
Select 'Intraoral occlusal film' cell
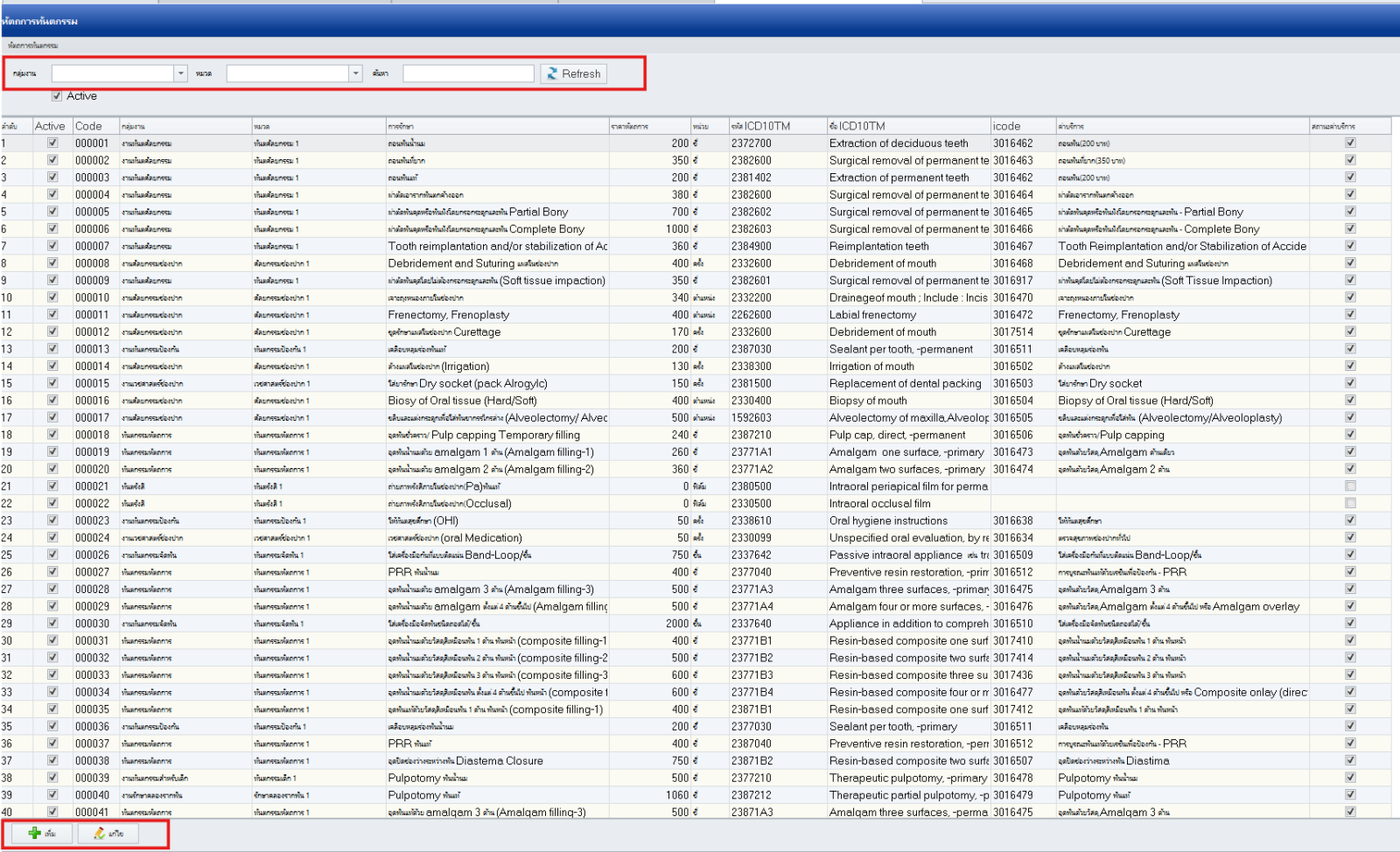tap(908, 503)
